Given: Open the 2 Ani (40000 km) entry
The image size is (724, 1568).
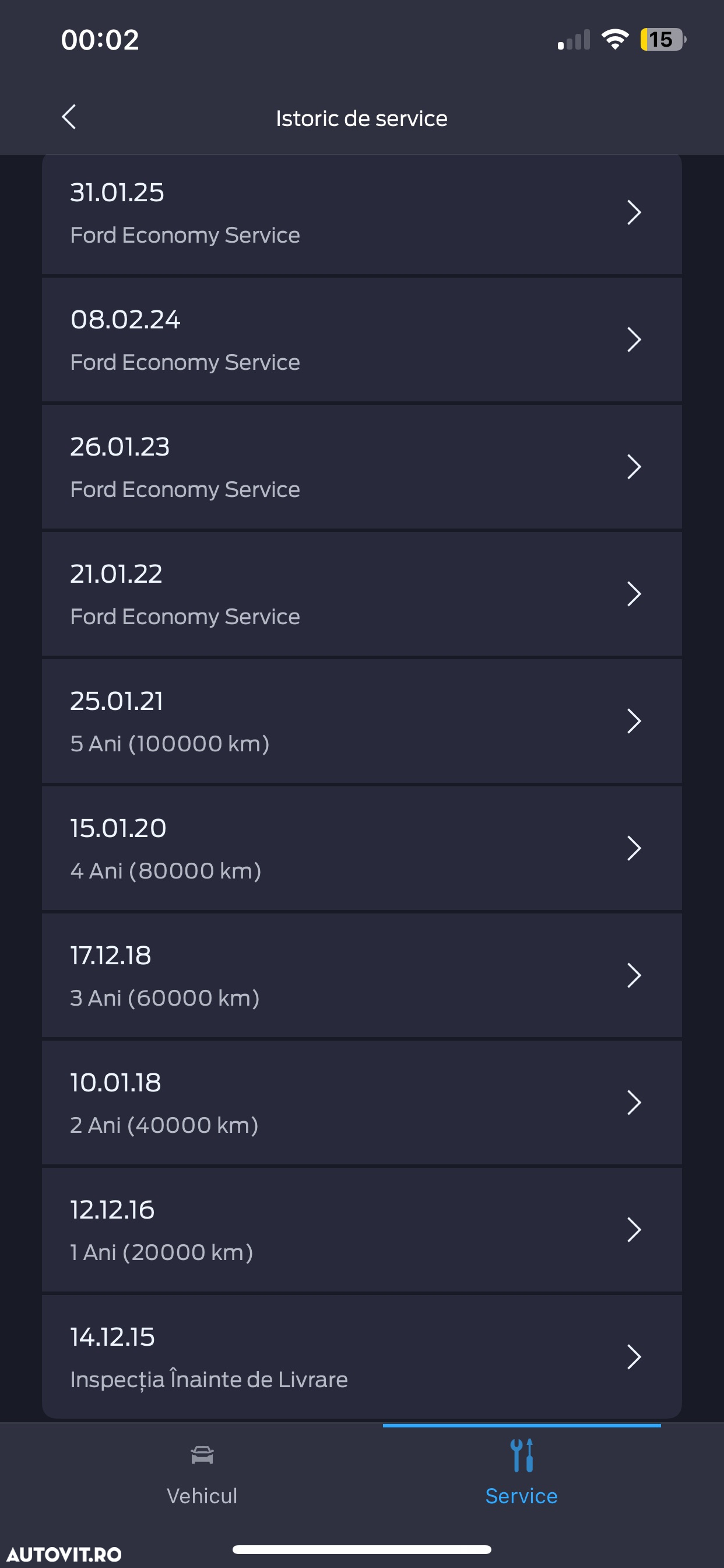Looking at the screenshot, I should (361, 1103).
